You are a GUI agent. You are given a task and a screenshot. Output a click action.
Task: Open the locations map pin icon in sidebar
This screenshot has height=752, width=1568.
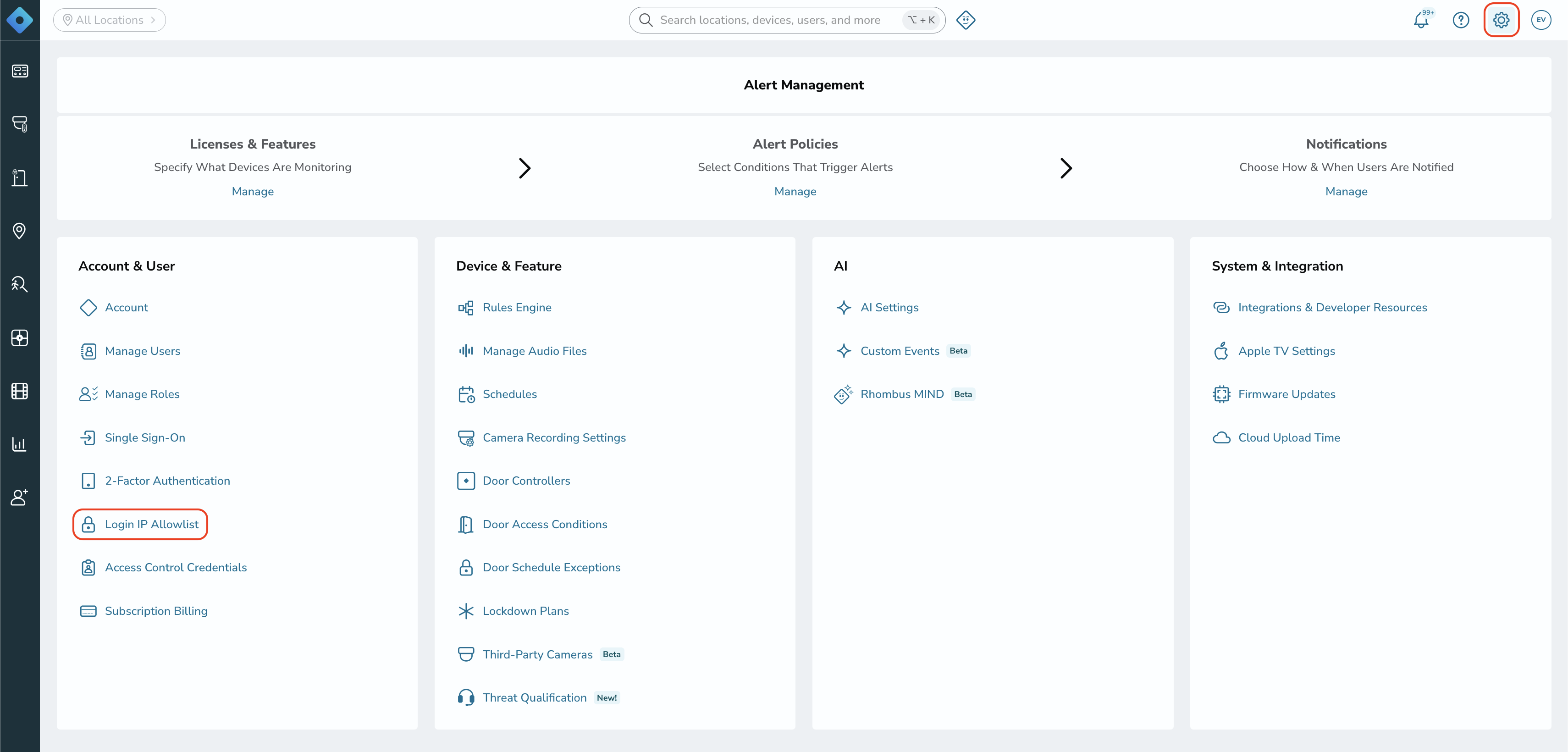[x=19, y=231]
